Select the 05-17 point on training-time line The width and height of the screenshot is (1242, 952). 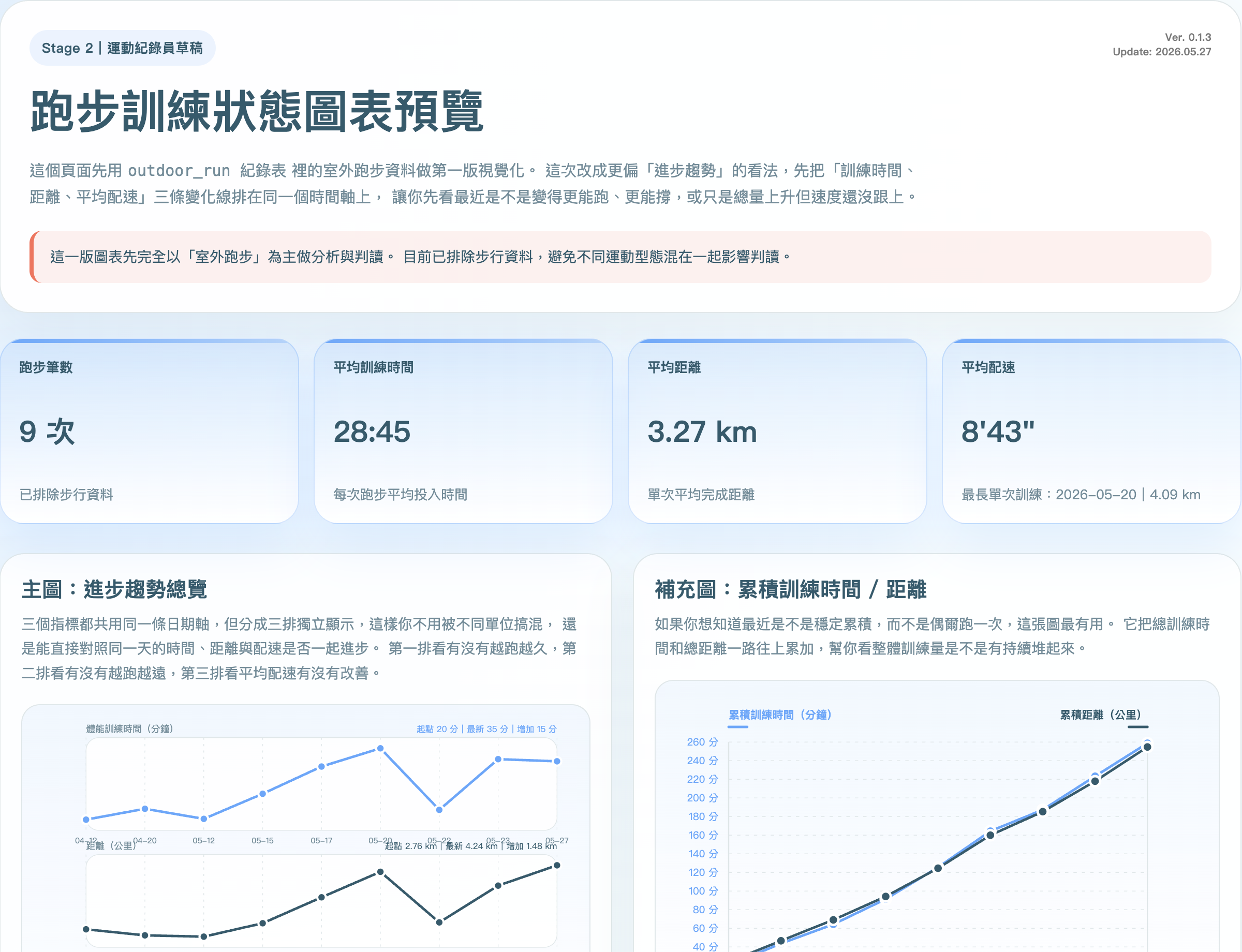pyautogui.click(x=321, y=767)
